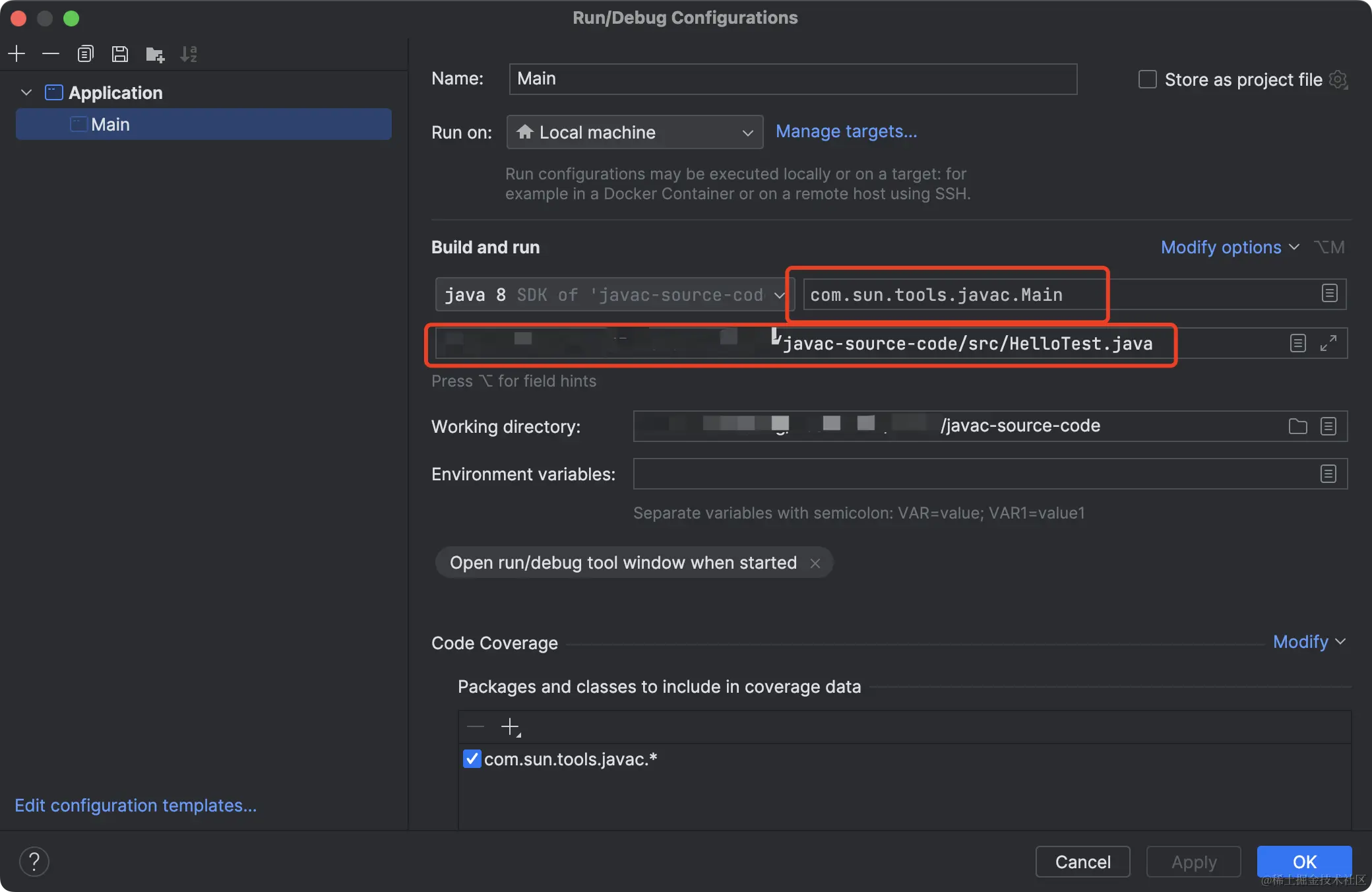Expand the program arguments field editor

tap(1328, 343)
